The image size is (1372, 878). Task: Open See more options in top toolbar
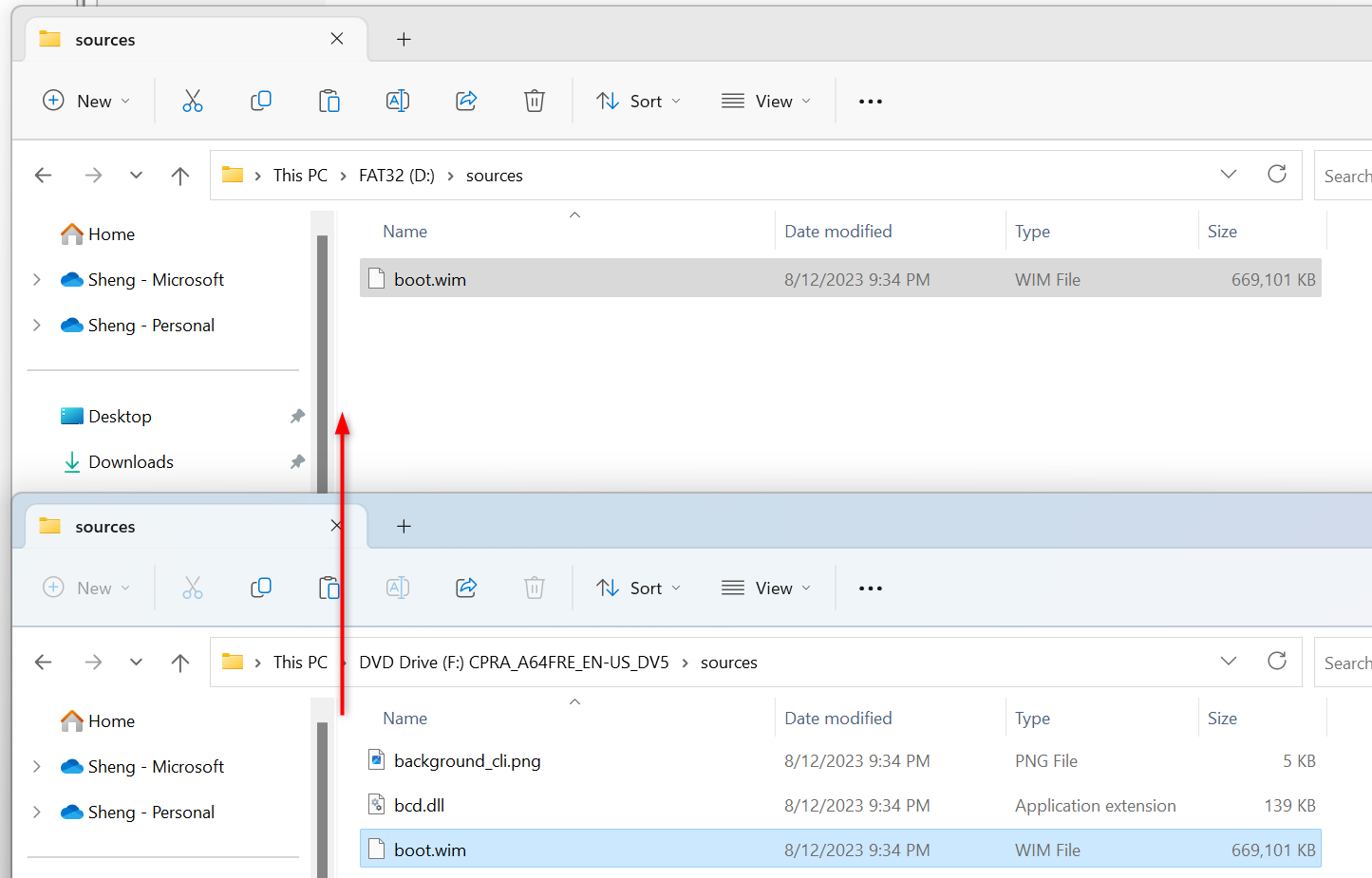871,102
